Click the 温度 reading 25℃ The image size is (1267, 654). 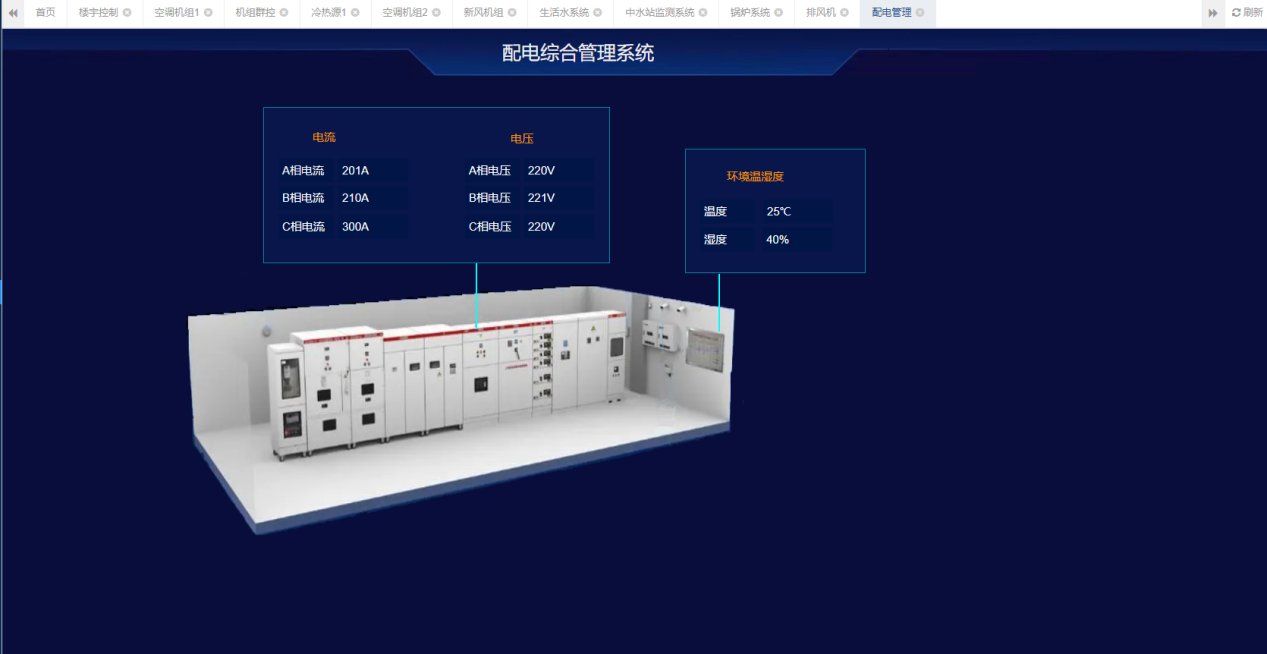(x=779, y=212)
